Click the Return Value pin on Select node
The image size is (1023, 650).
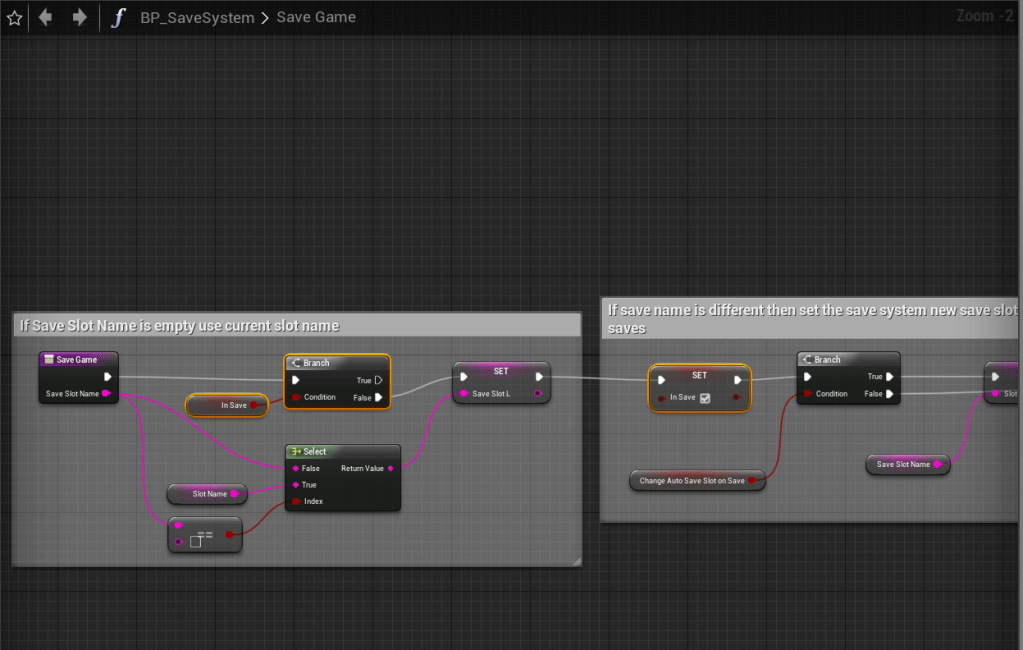coord(390,468)
